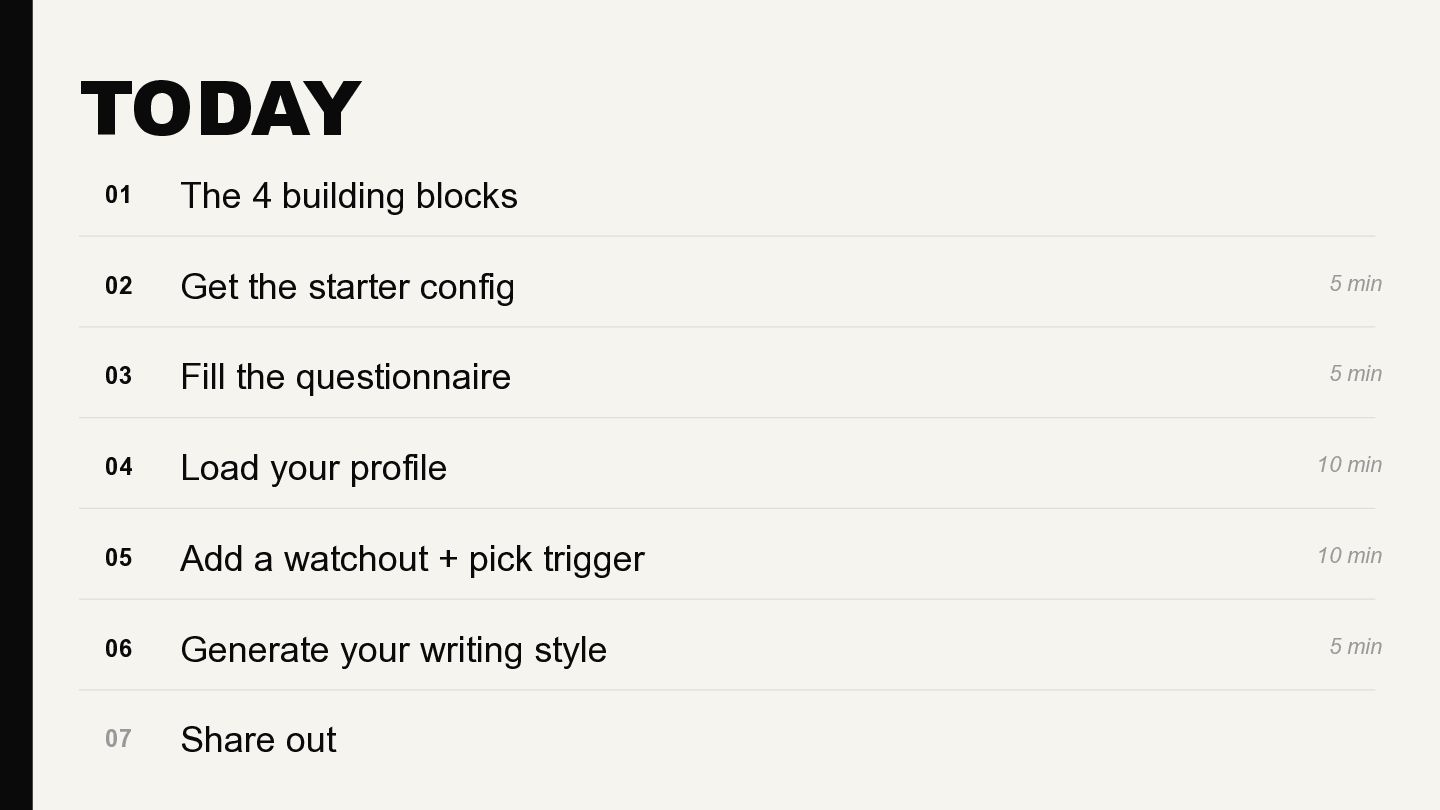Click "Add a watchout + pick trigger"

(412, 559)
